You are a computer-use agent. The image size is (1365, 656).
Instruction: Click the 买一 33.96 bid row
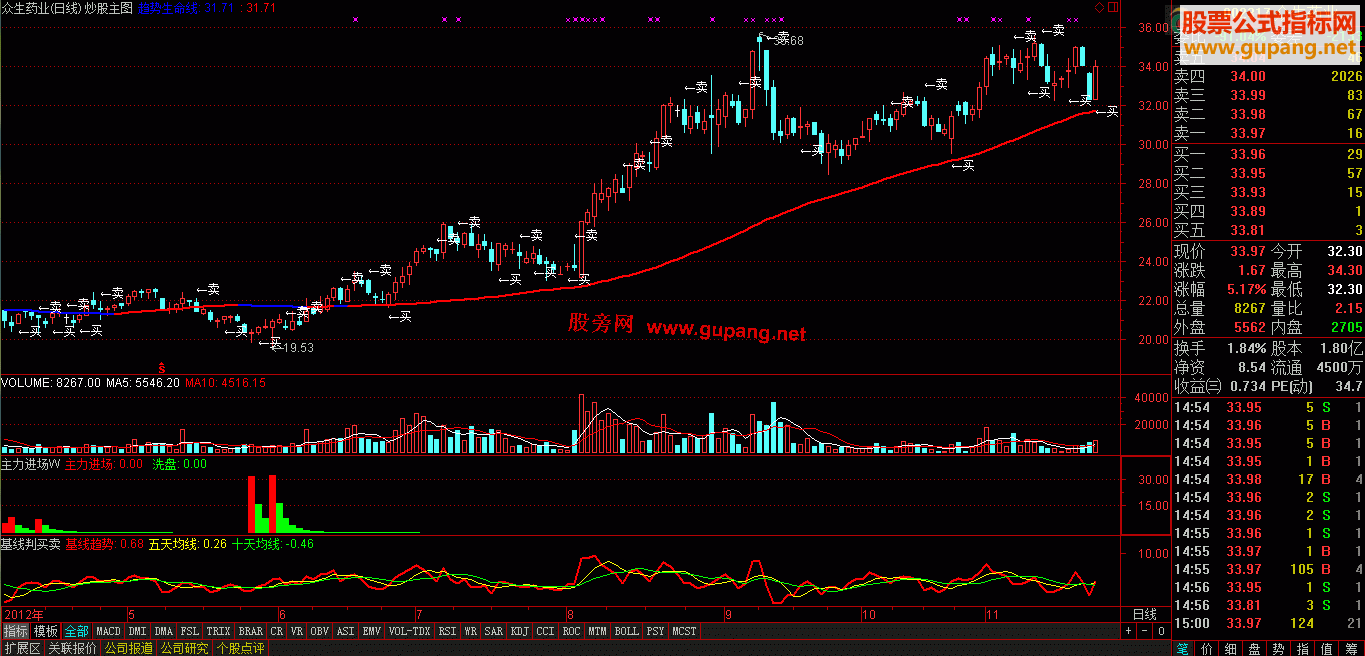click(1268, 154)
